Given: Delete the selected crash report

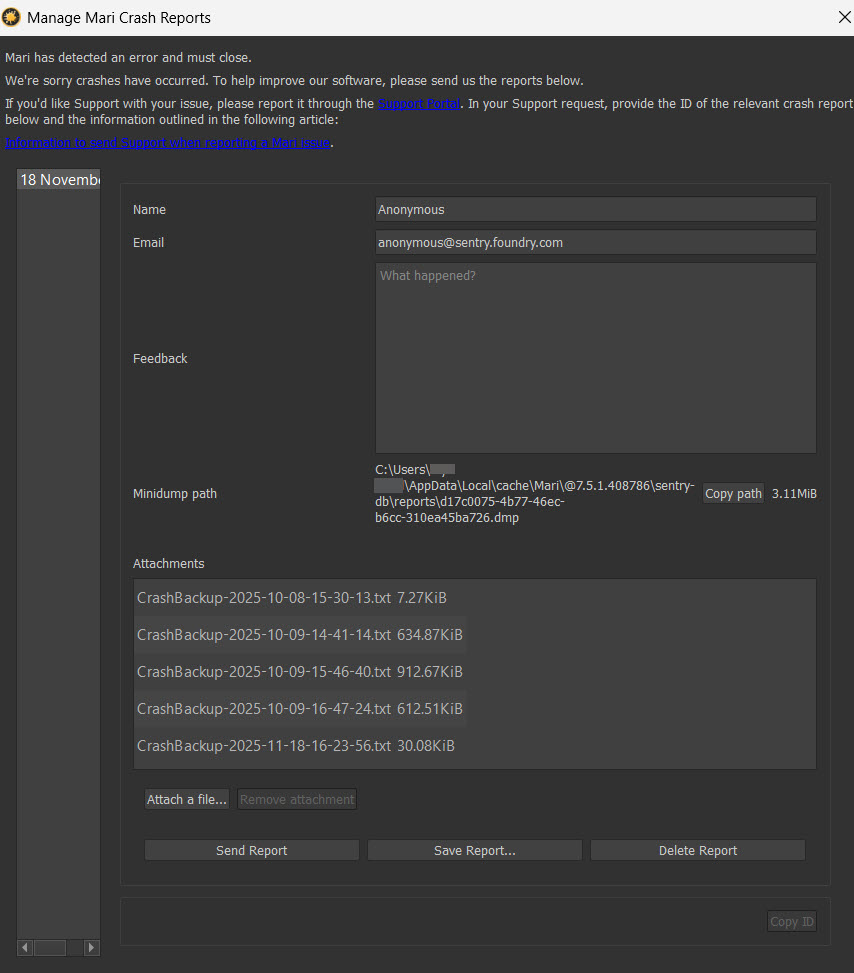Looking at the screenshot, I should (x=697, y=851).
